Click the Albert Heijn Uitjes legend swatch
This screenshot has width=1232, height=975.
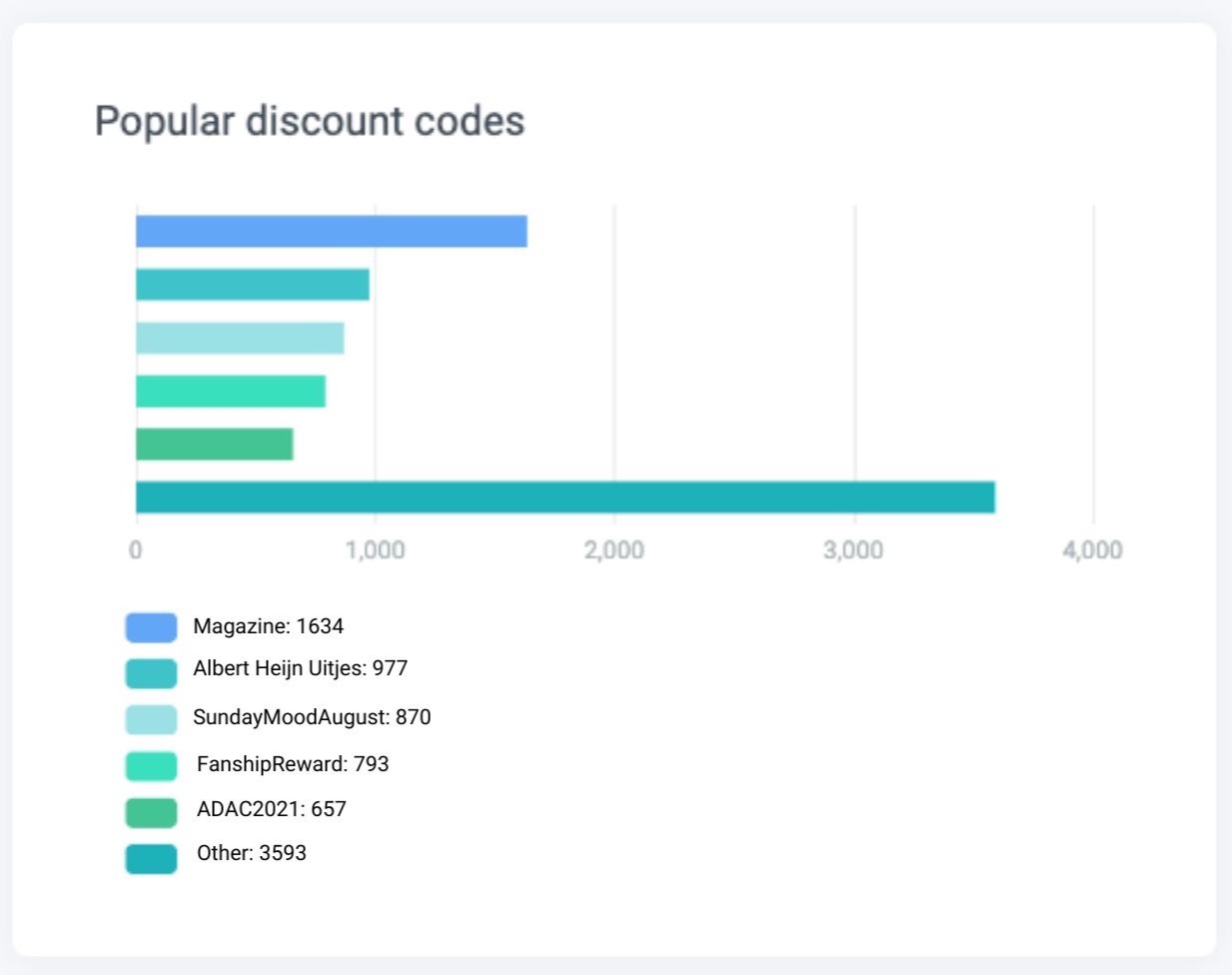point(151,673)
